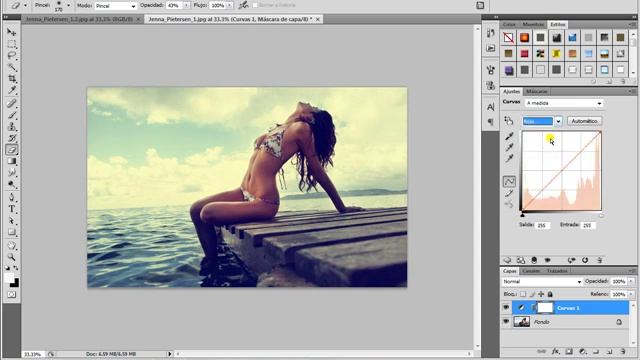Select the Pen tool
Image resolution: width=640 pixels, height=360 pixels.
(x=12, y=198)
